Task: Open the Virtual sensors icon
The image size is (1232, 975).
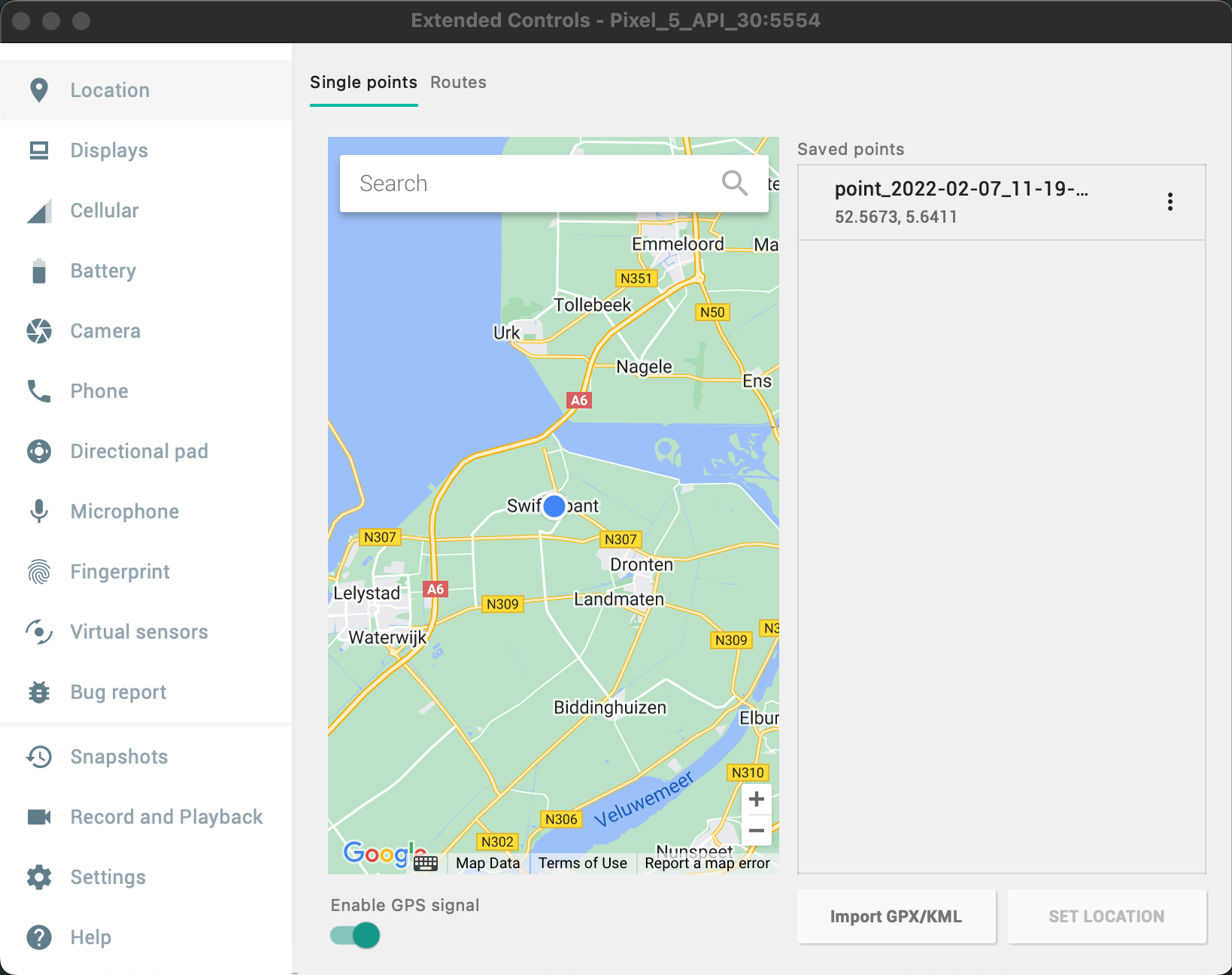Action: tap(38, 632)
